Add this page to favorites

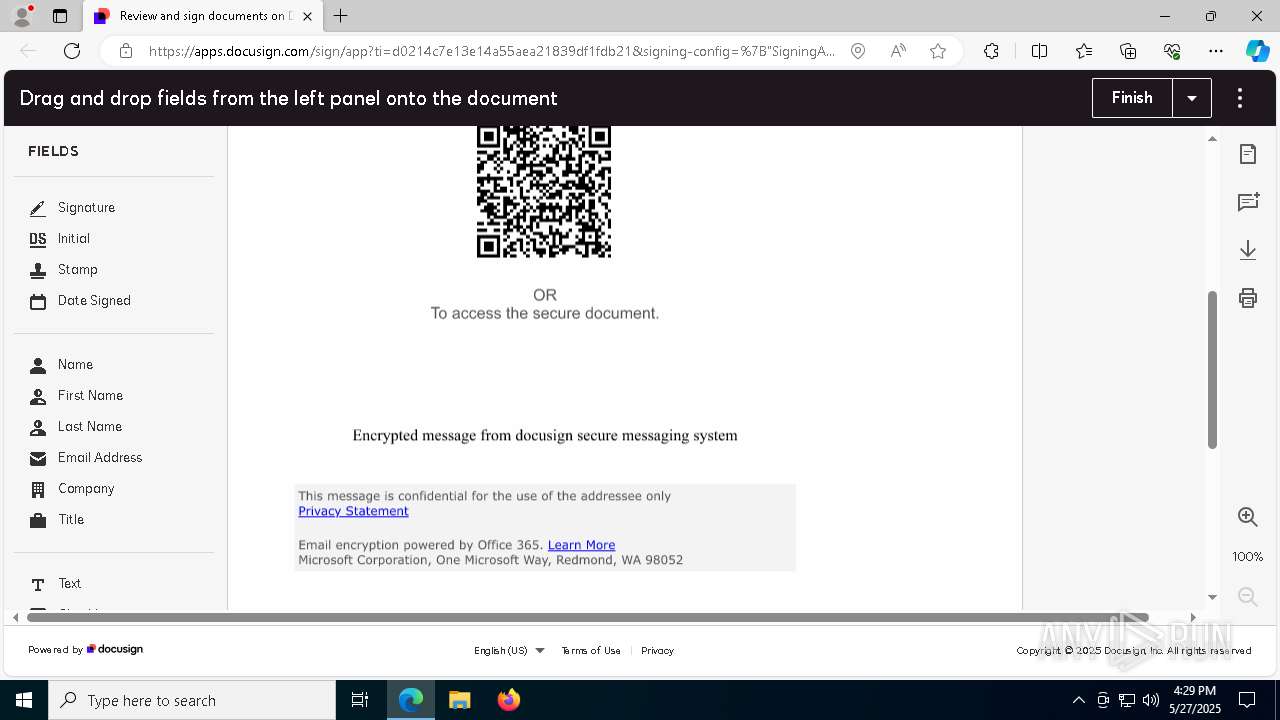[x=938, y=51]
